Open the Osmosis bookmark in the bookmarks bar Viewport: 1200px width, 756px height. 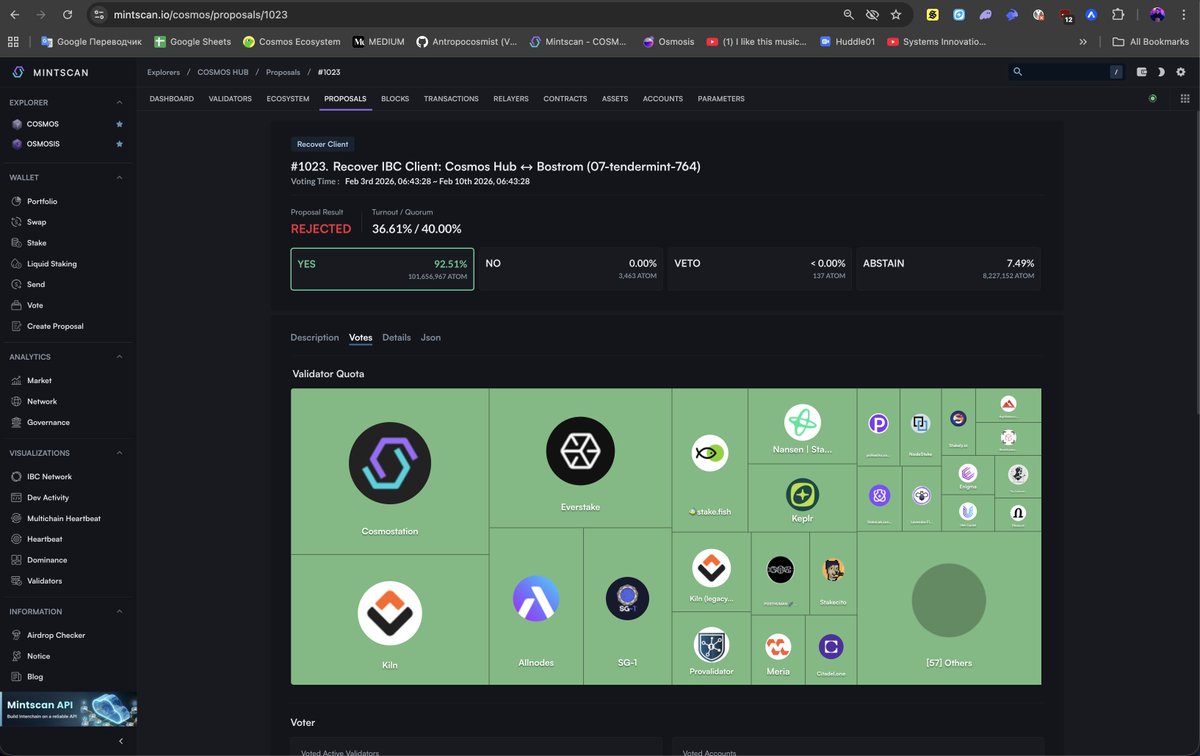(668, 41)
